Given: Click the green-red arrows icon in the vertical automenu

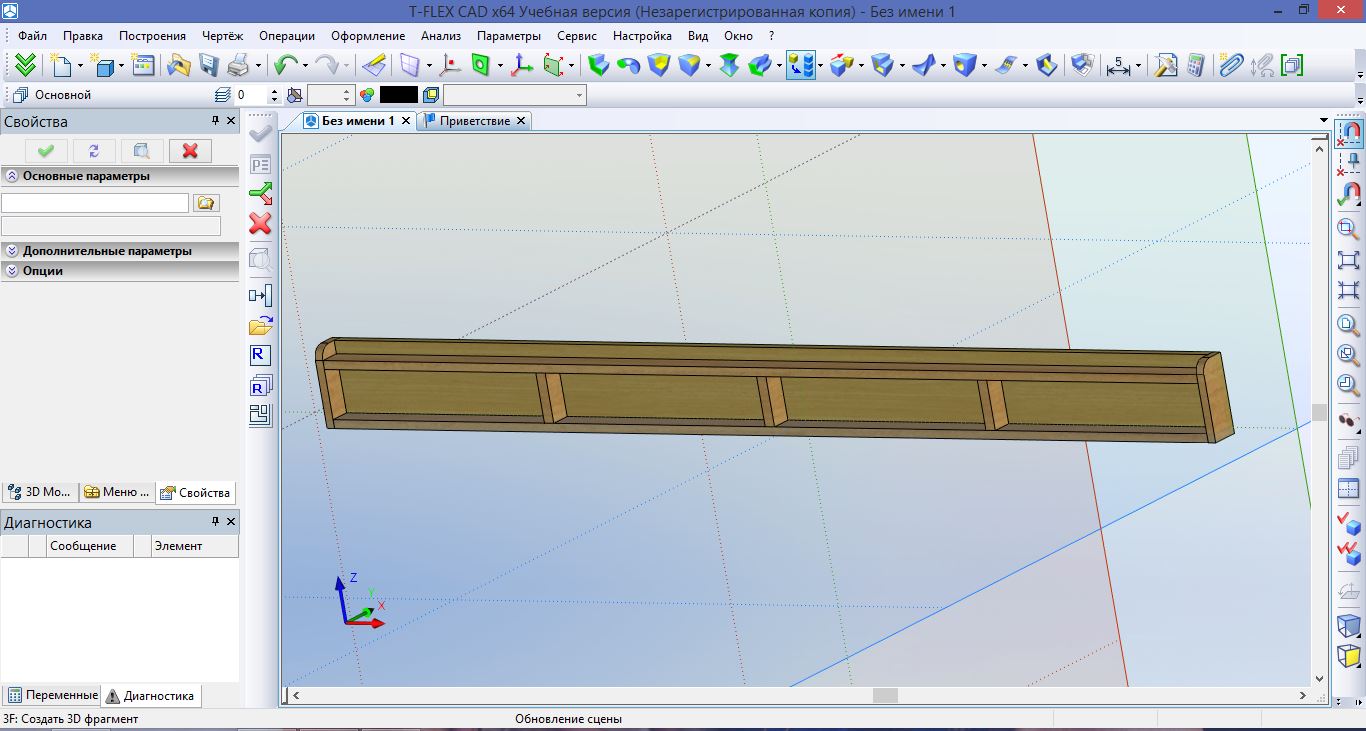Looking at the screenshot, I should pos(260,194).
